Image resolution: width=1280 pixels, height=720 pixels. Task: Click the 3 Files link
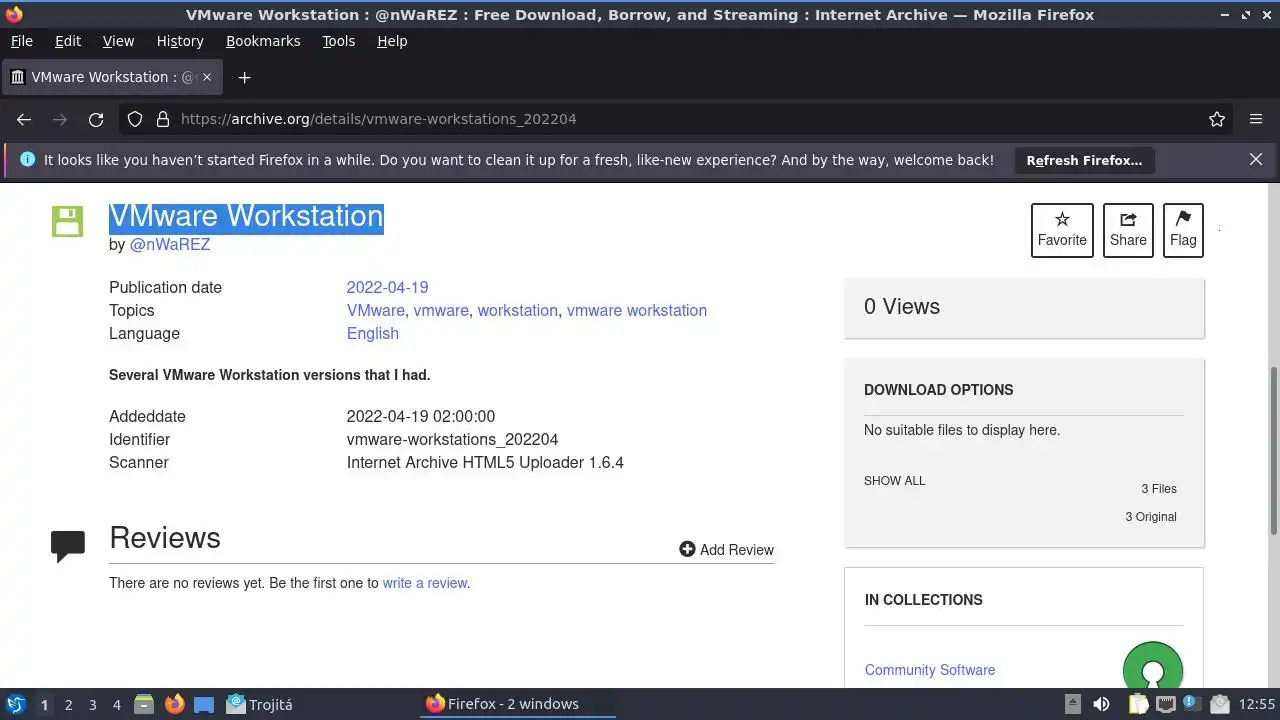[1158, 489]
